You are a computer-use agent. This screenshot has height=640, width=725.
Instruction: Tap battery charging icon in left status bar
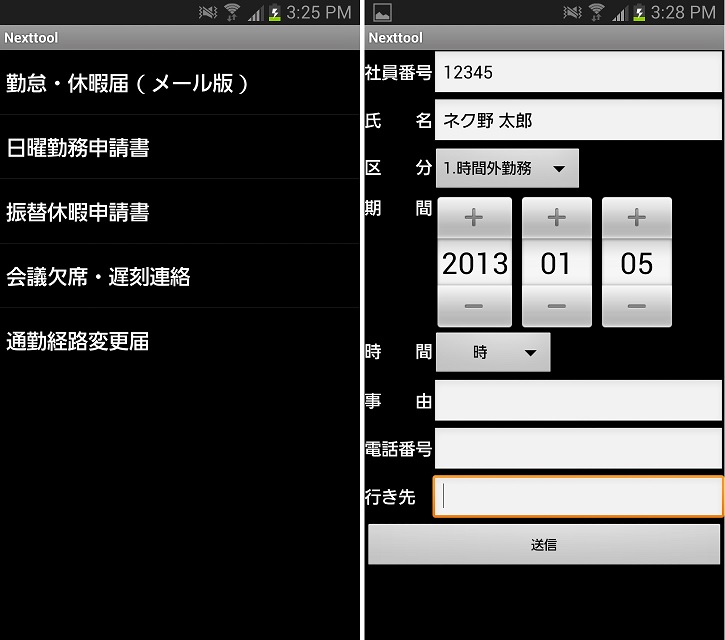point(275,12)
